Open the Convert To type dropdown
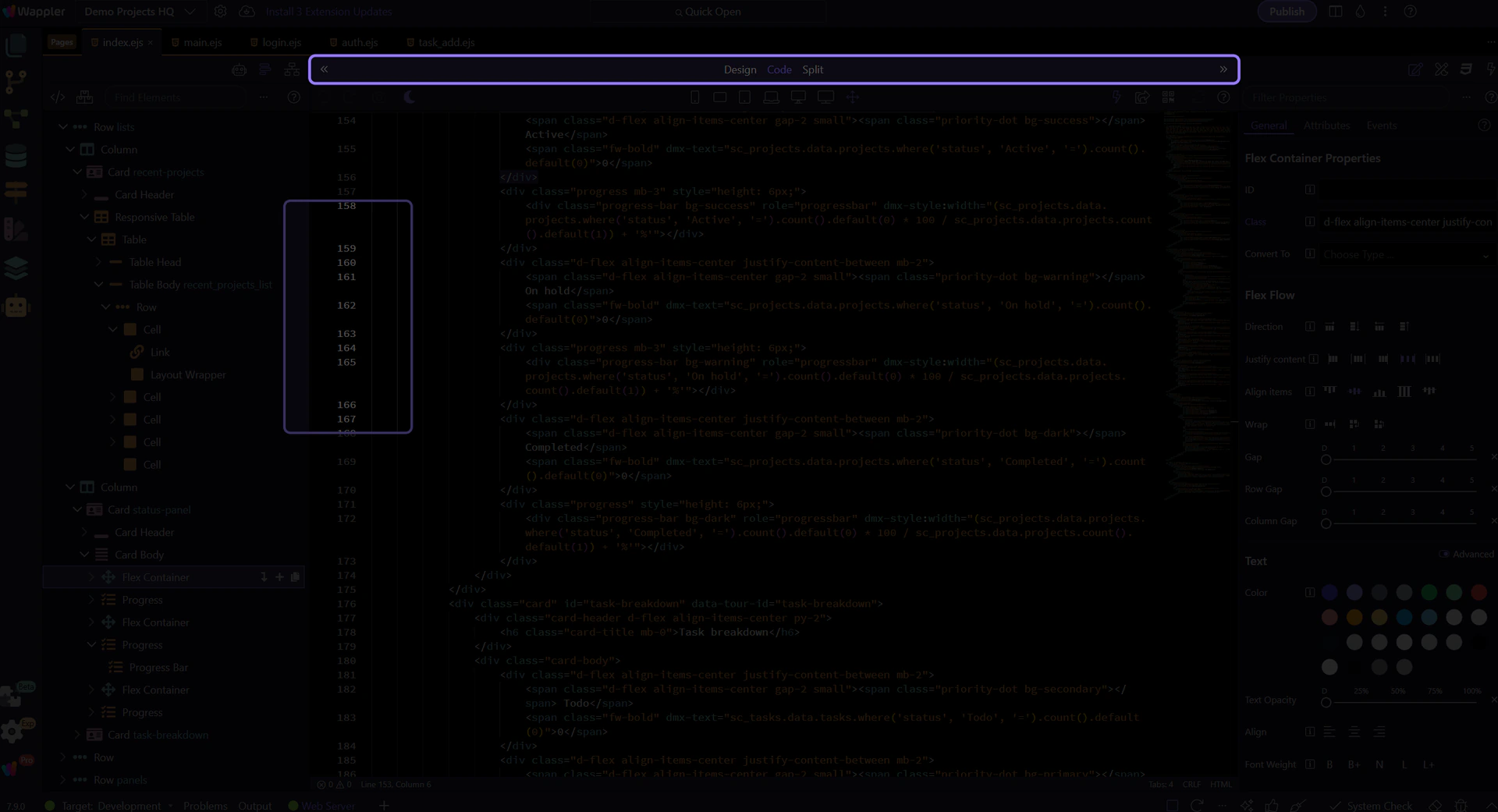 pos(1405,255)
